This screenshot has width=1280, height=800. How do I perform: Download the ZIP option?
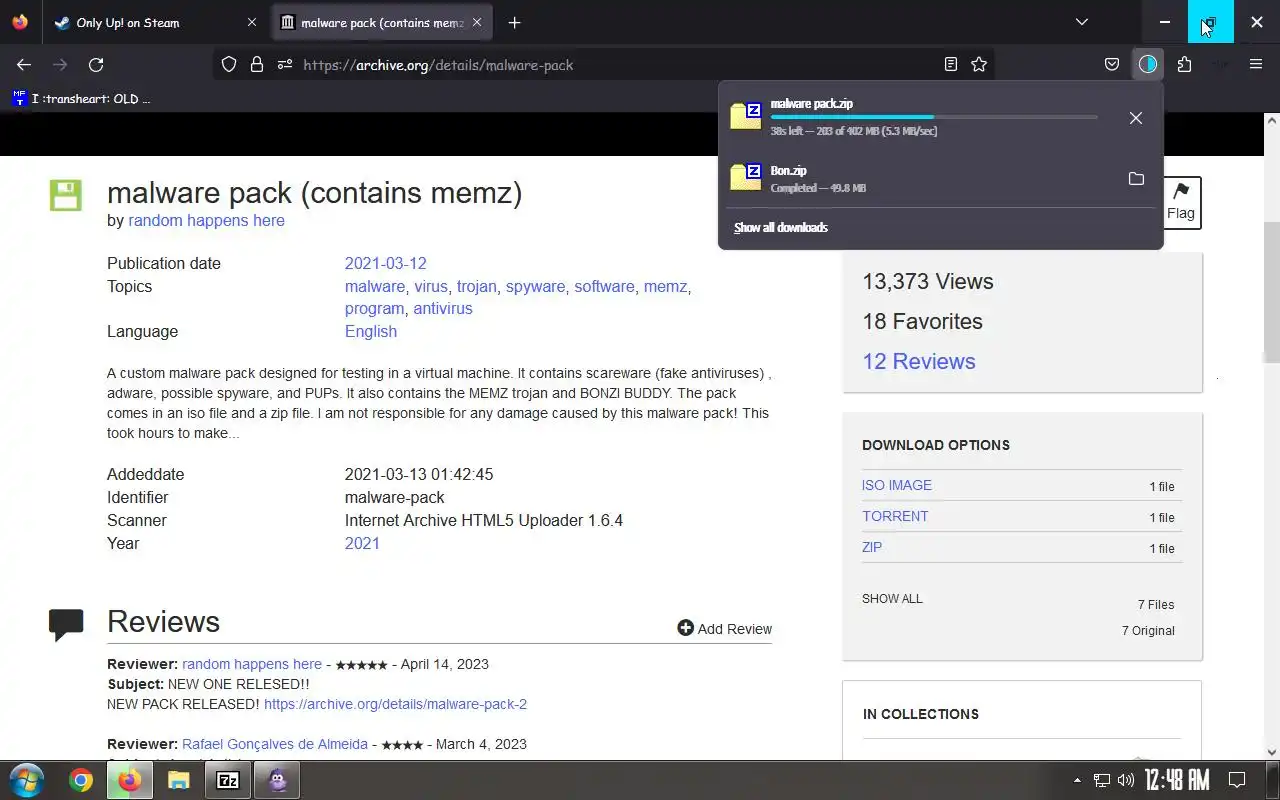pos(872,547)
